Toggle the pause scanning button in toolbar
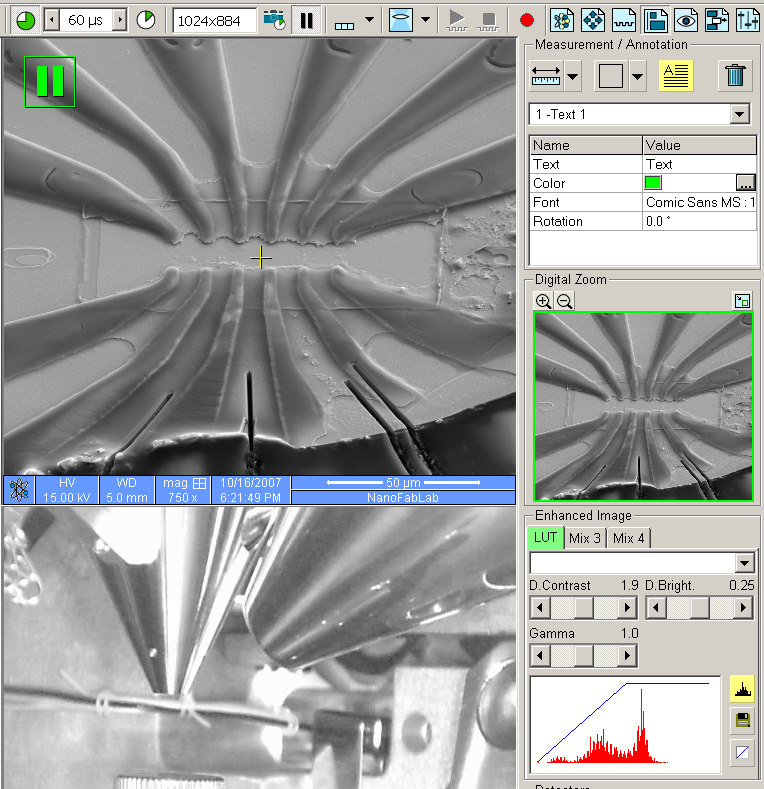The image size is (764, 789). pos(305,20)
